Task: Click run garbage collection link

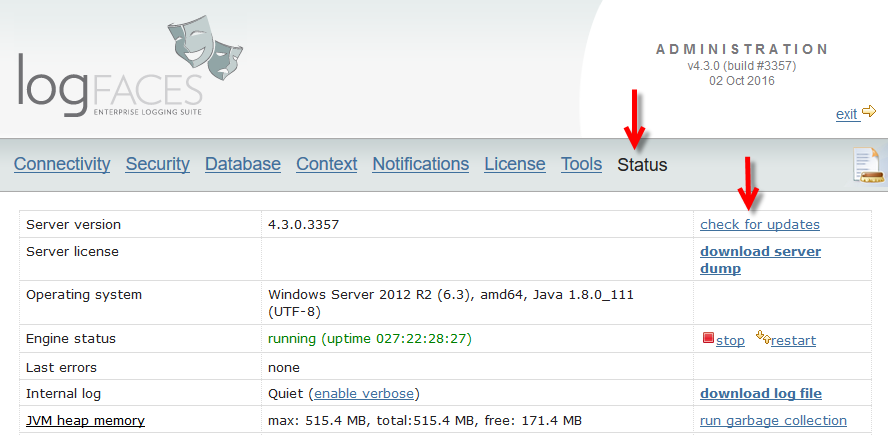Action: point(774,421)
